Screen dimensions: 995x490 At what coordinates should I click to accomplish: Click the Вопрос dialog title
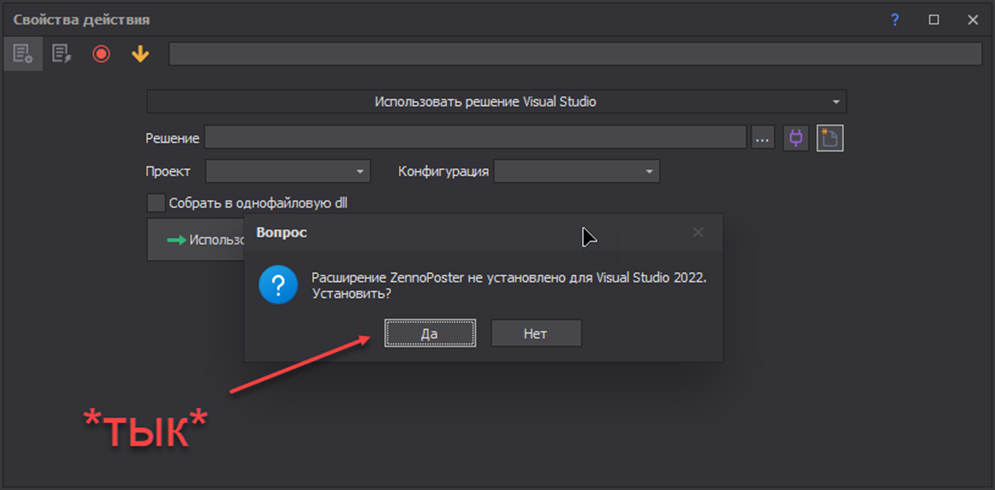[281, 233]
